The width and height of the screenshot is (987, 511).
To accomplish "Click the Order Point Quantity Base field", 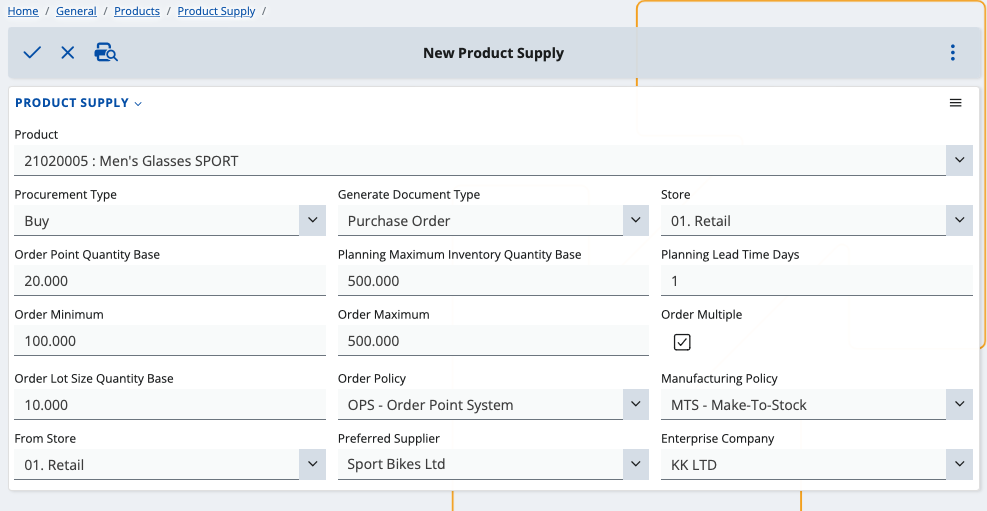I will tap(170, 281).
